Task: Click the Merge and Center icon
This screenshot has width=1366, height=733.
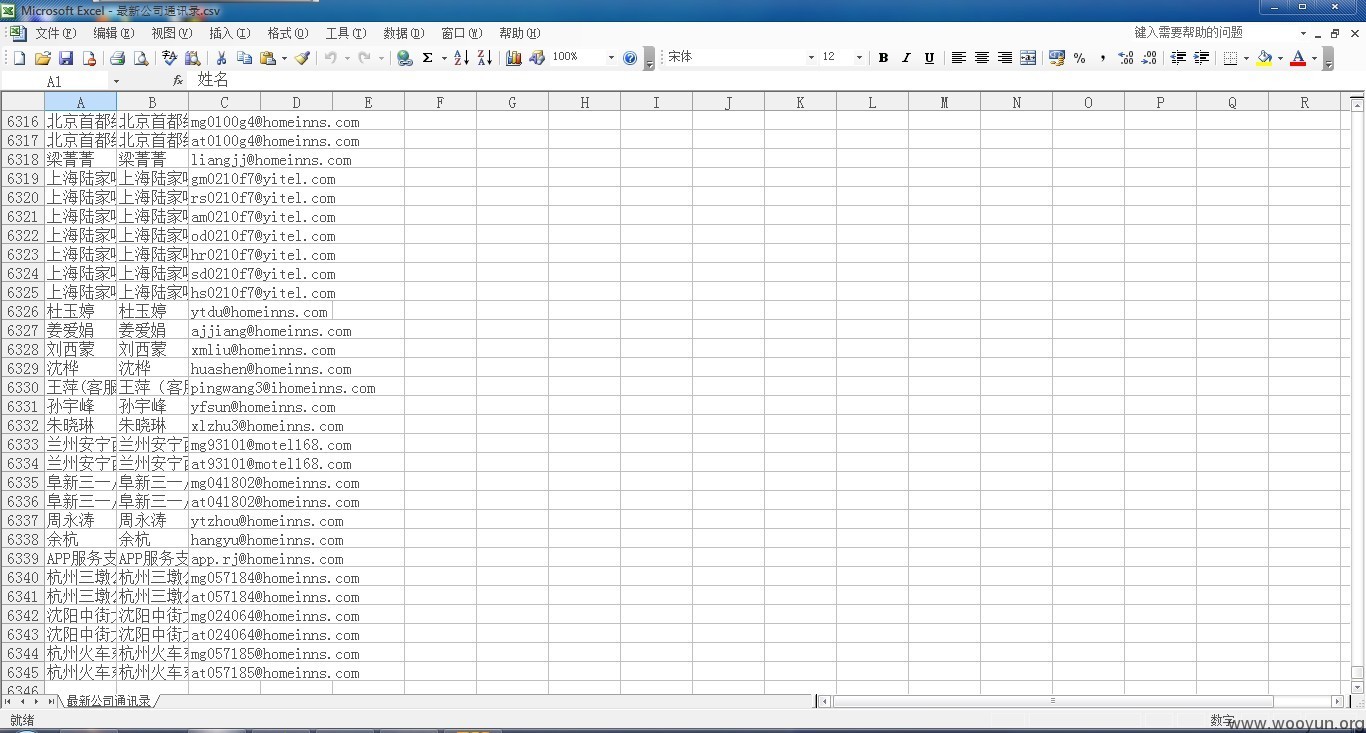Action: [1028, 58]
